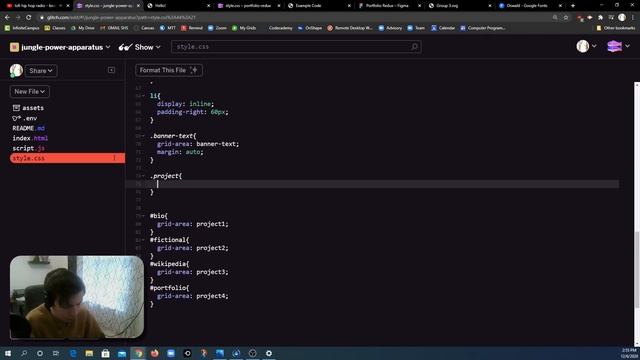Open the Calendar bookmark
The height and width of the screenshot is (360, 640).
tap(443, 28)
